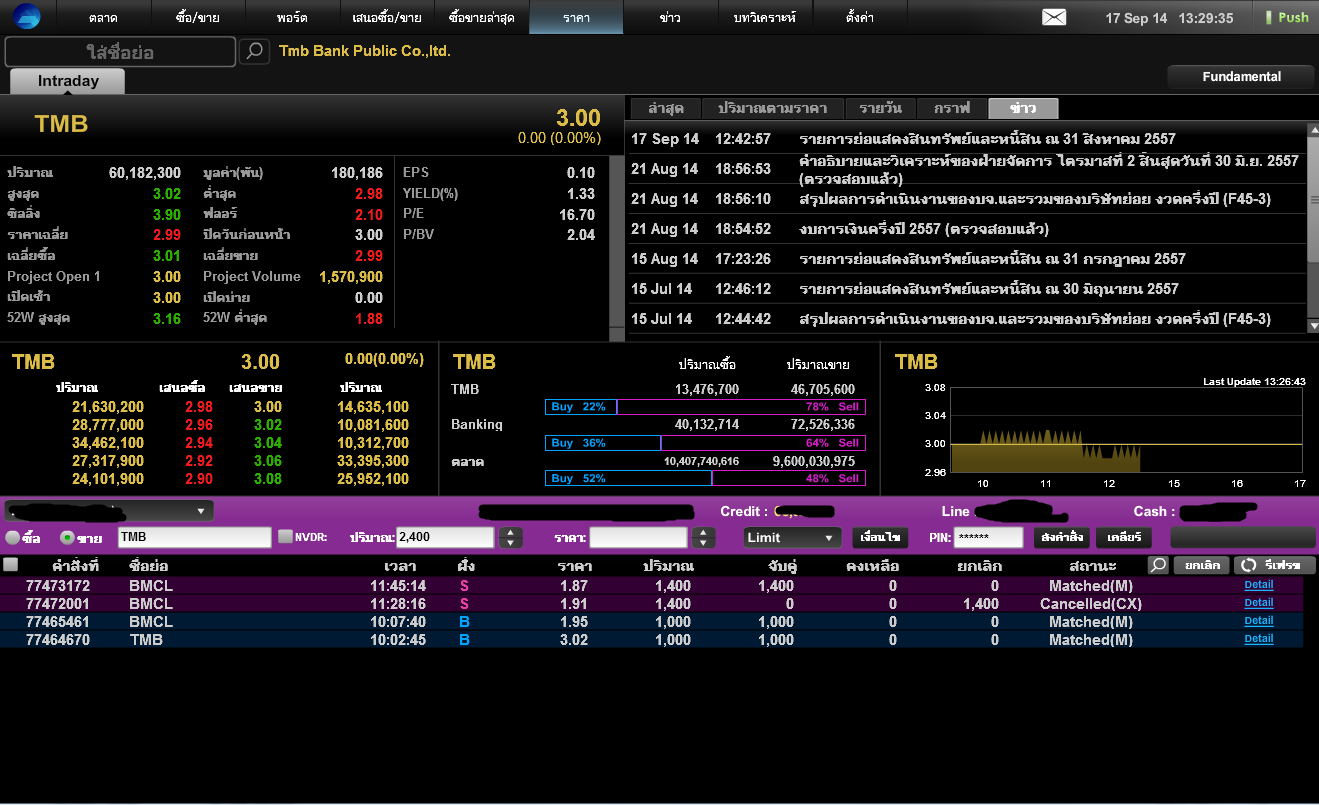Click the offer price 3.02 in order book

pos(267,425)
